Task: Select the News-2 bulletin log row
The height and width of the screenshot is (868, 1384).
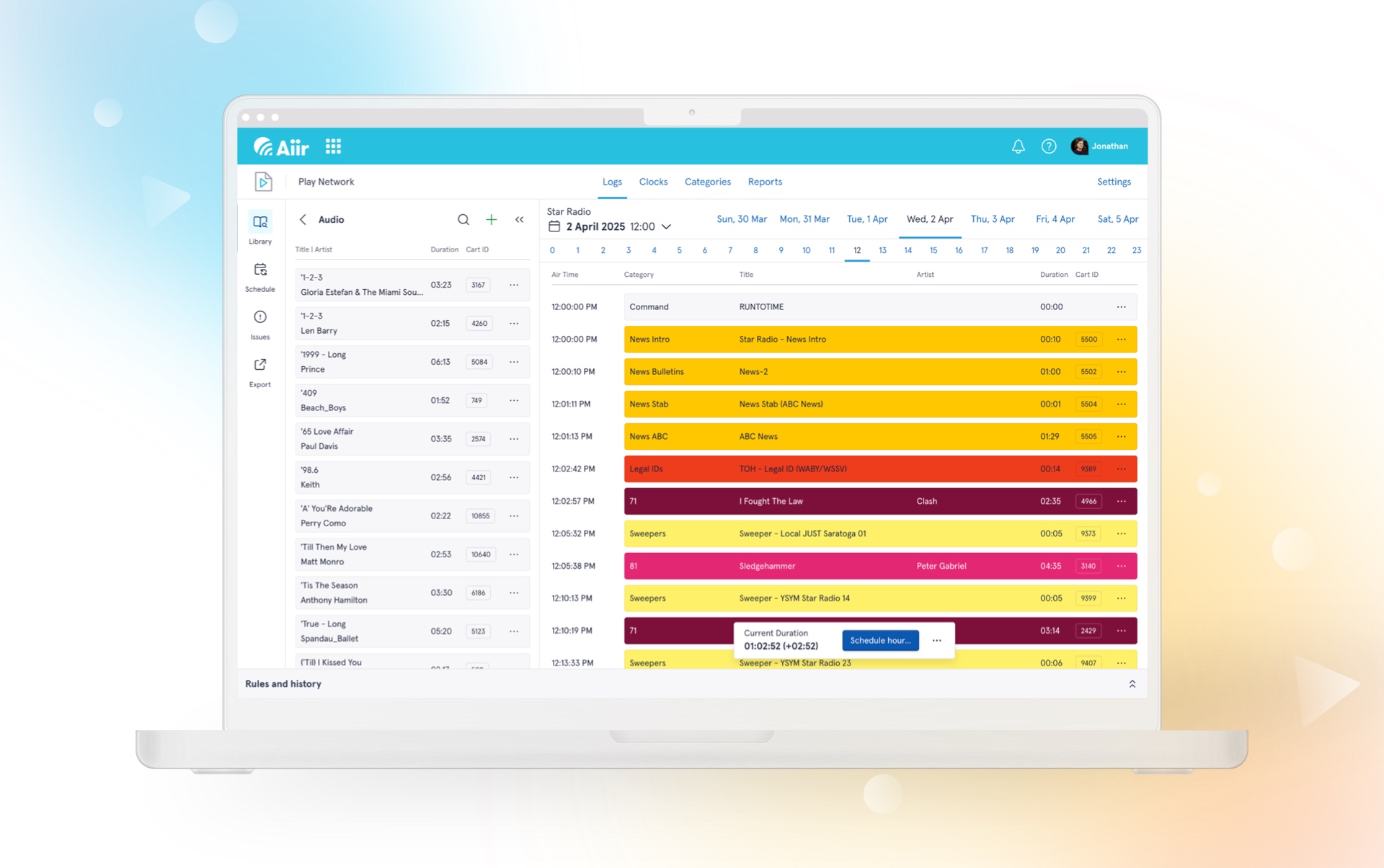Action: click(880, 371)
